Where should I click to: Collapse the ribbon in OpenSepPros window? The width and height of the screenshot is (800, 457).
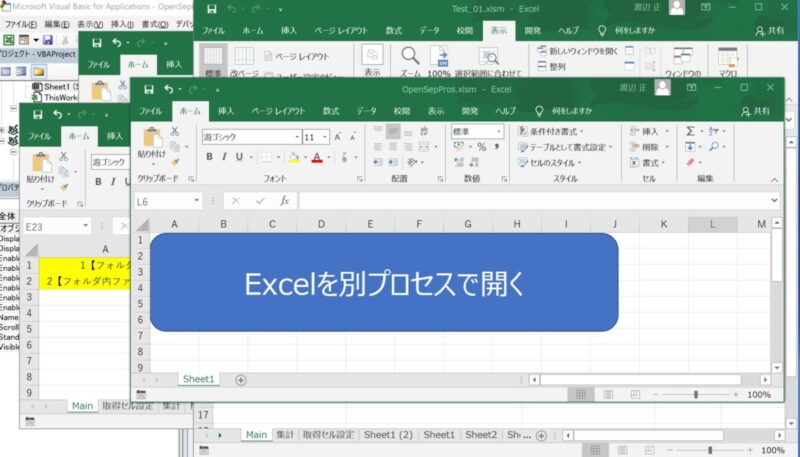click(774, 180)
